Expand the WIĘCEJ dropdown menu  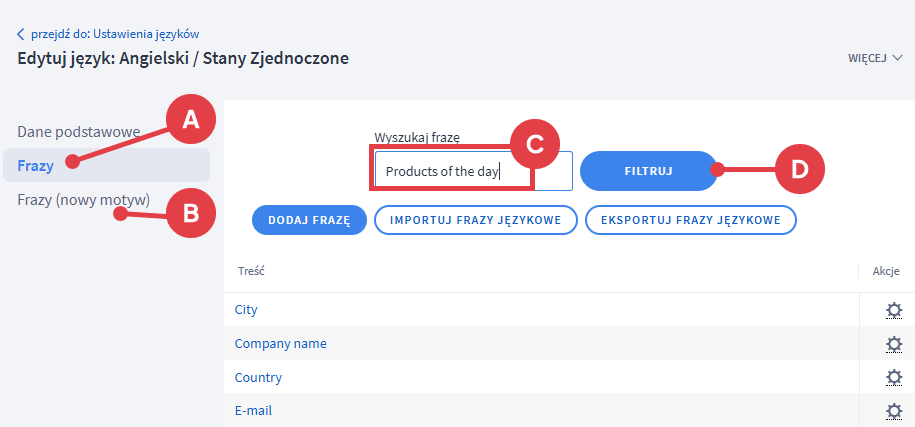click(875, 58)
